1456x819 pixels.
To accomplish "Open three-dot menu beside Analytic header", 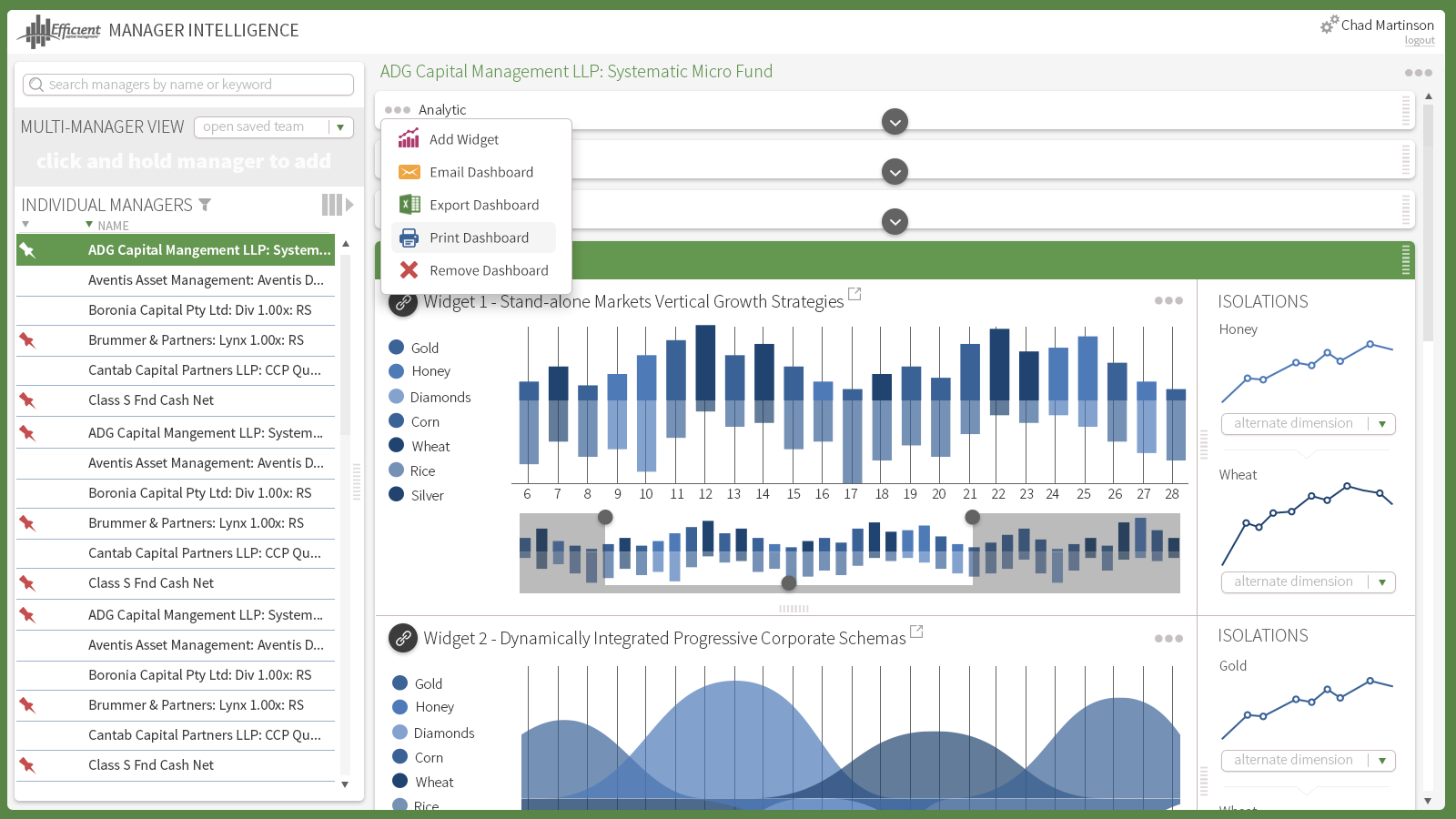I will [398, 110].
